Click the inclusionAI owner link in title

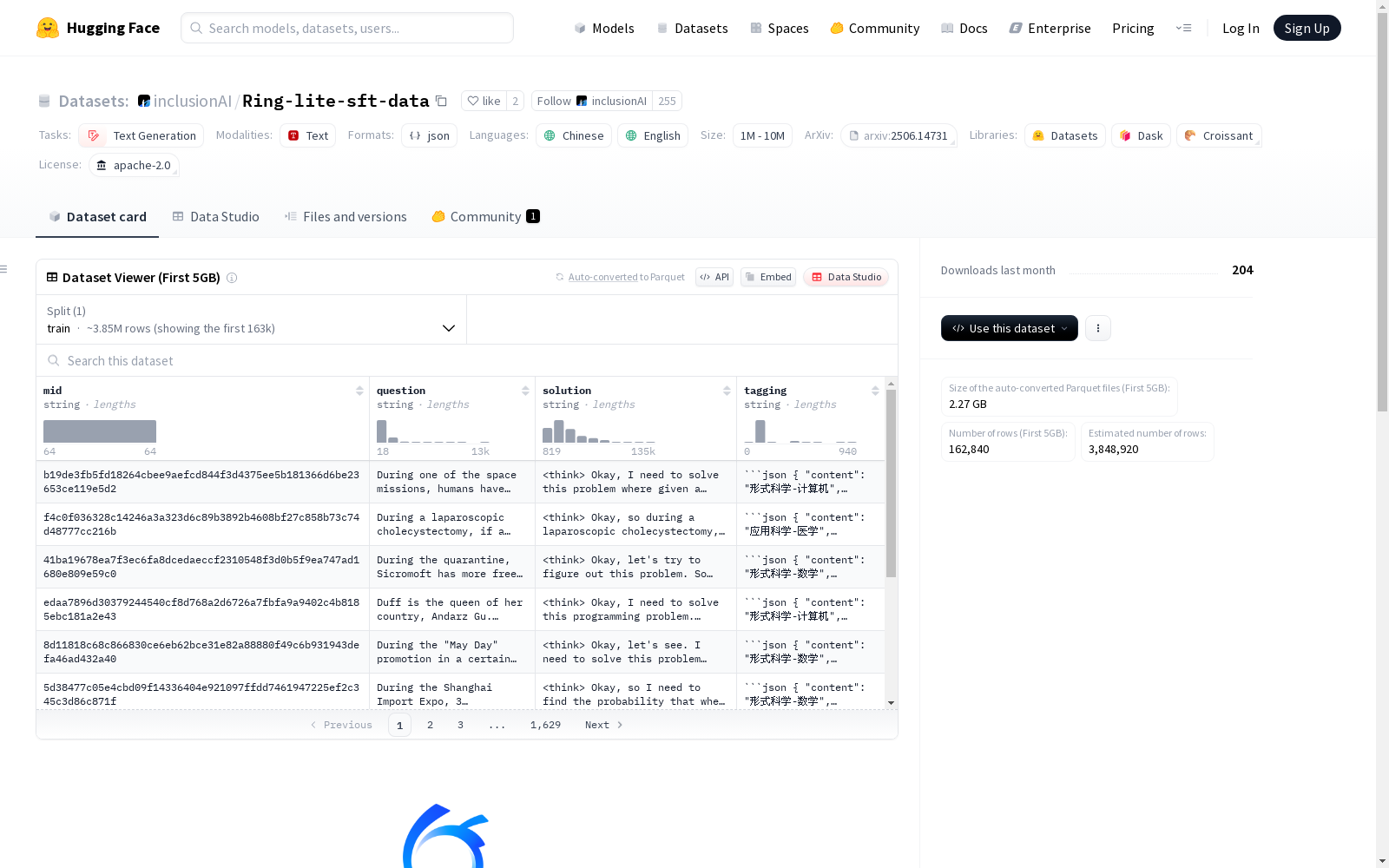click(193, 101)
